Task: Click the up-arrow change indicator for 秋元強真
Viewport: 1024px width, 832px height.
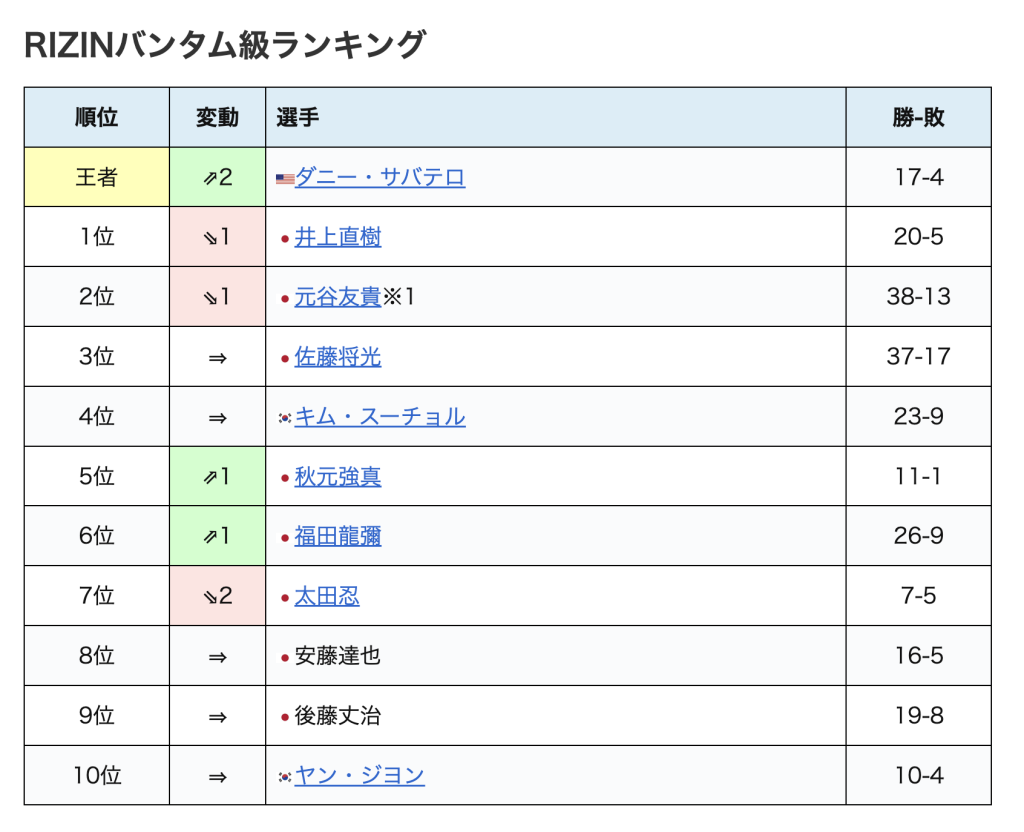Action: tap(217, 477)
